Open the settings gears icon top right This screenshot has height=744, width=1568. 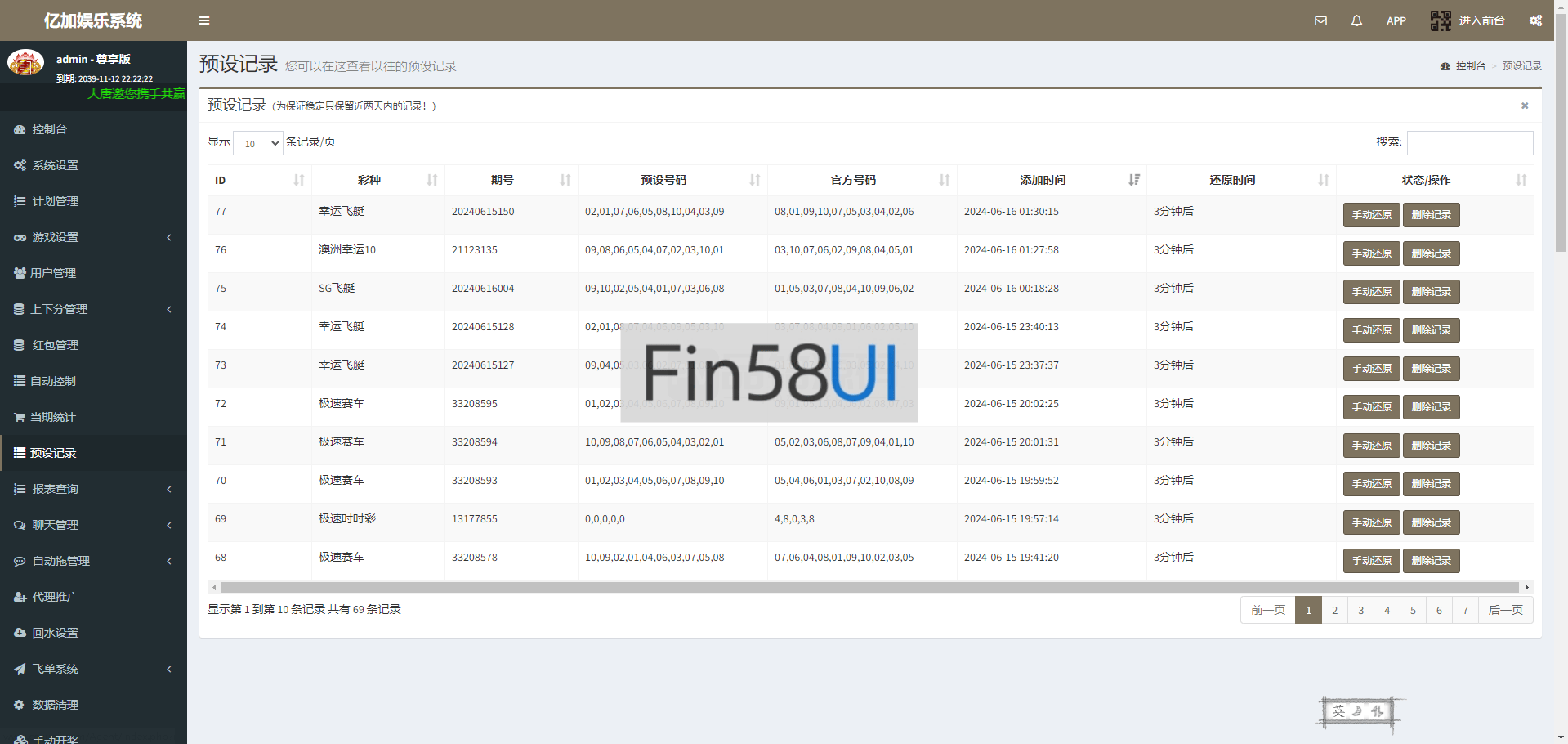(1535, 20)
